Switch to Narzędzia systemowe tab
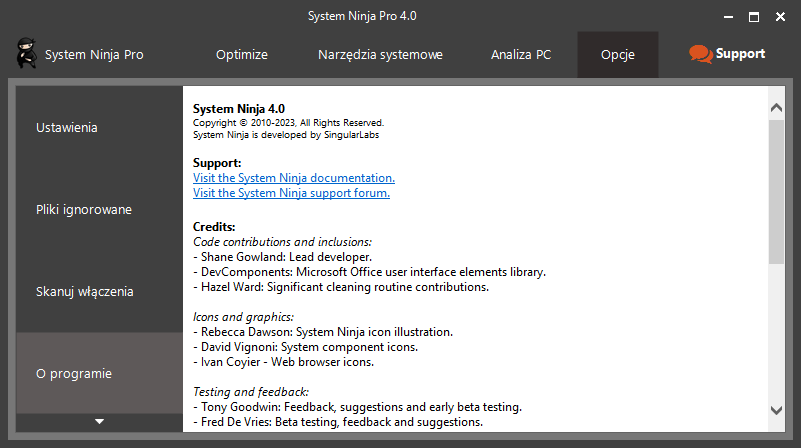 coord(380,55)
